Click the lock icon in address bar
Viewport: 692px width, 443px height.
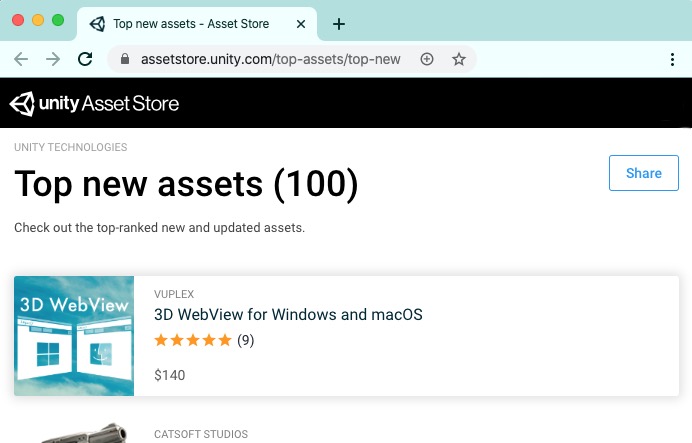(125, 59)
